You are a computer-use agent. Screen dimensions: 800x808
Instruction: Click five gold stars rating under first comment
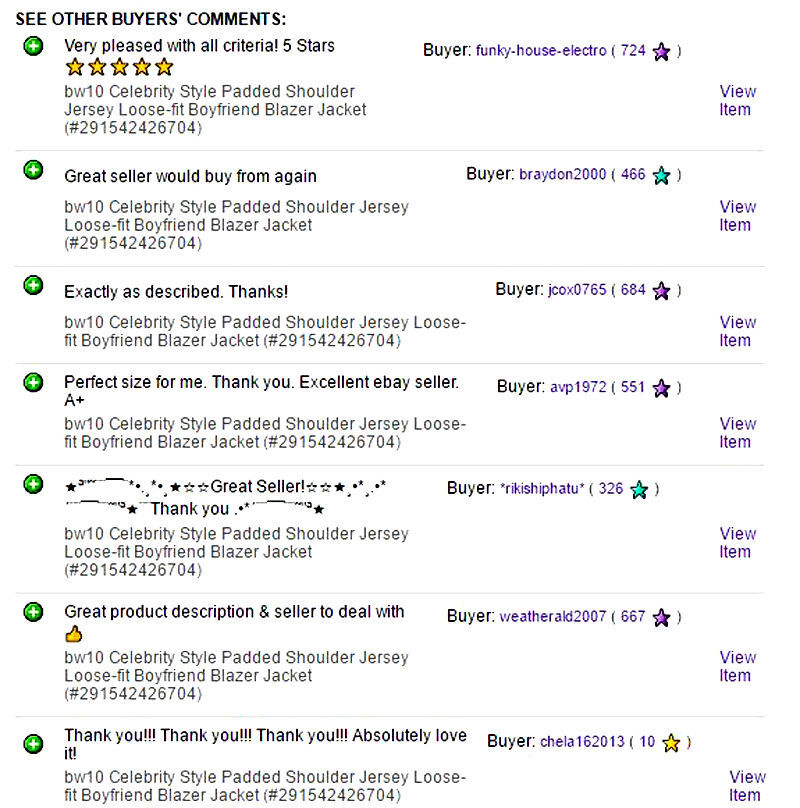tap(120, 67)
